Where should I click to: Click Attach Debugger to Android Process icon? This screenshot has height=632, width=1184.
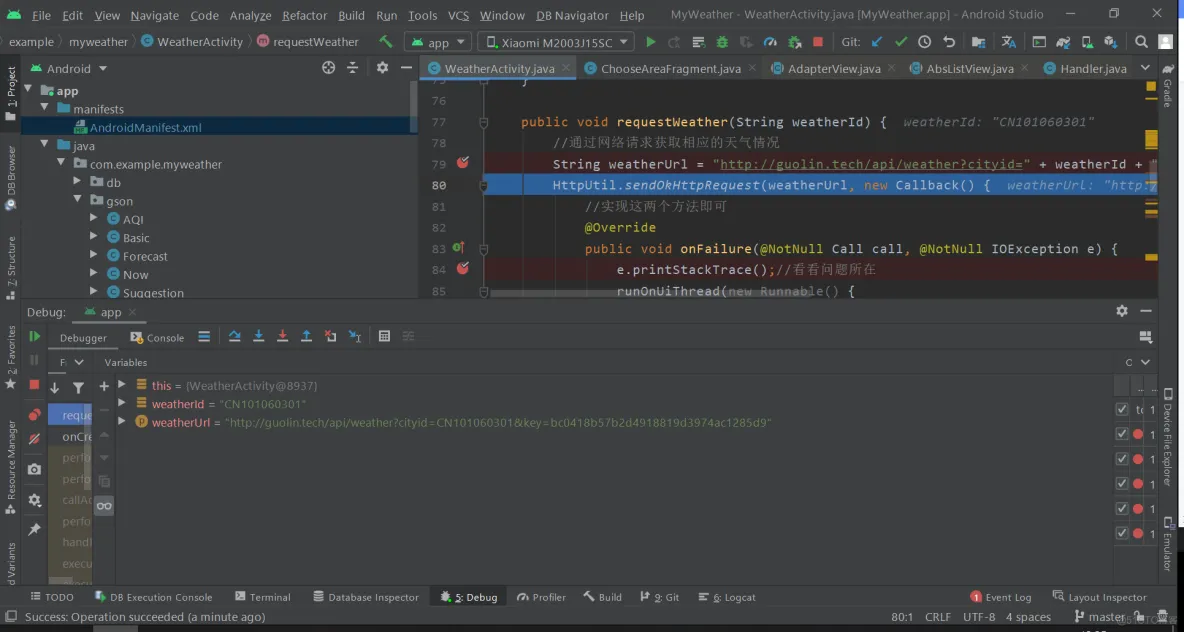794,42
